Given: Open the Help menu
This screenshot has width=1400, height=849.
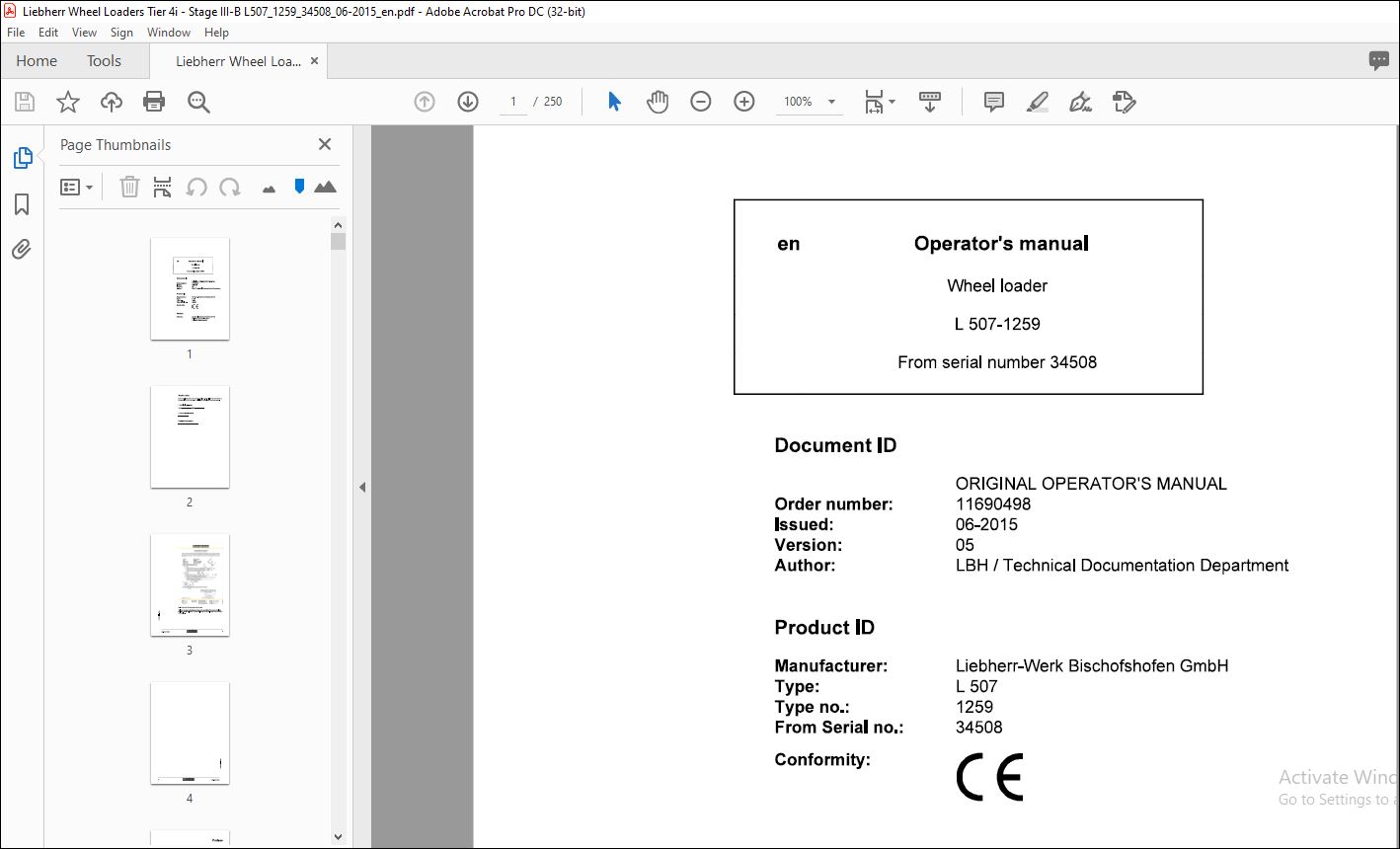Looking at the screenshot, I should point(216,33).
